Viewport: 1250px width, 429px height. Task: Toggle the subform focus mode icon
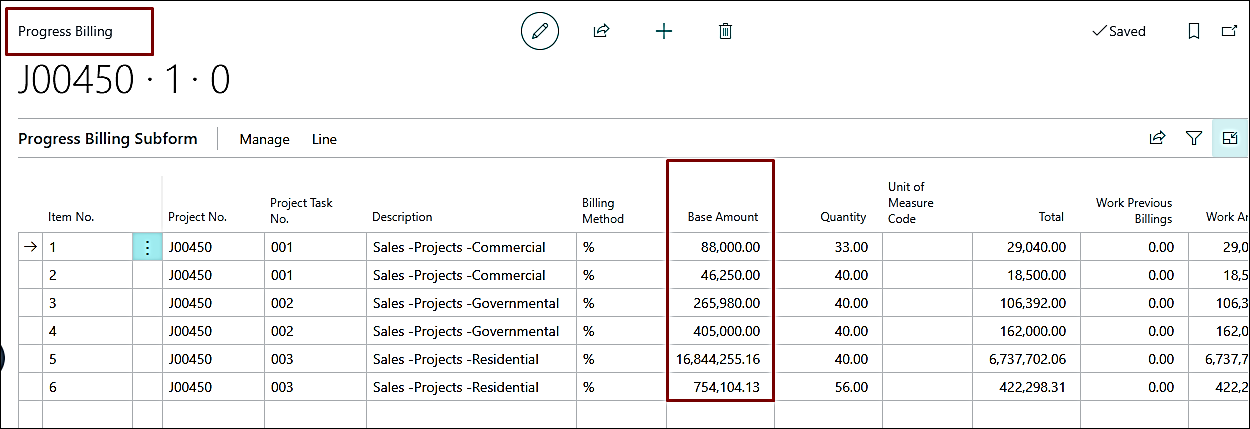[x=1230, y=138]
